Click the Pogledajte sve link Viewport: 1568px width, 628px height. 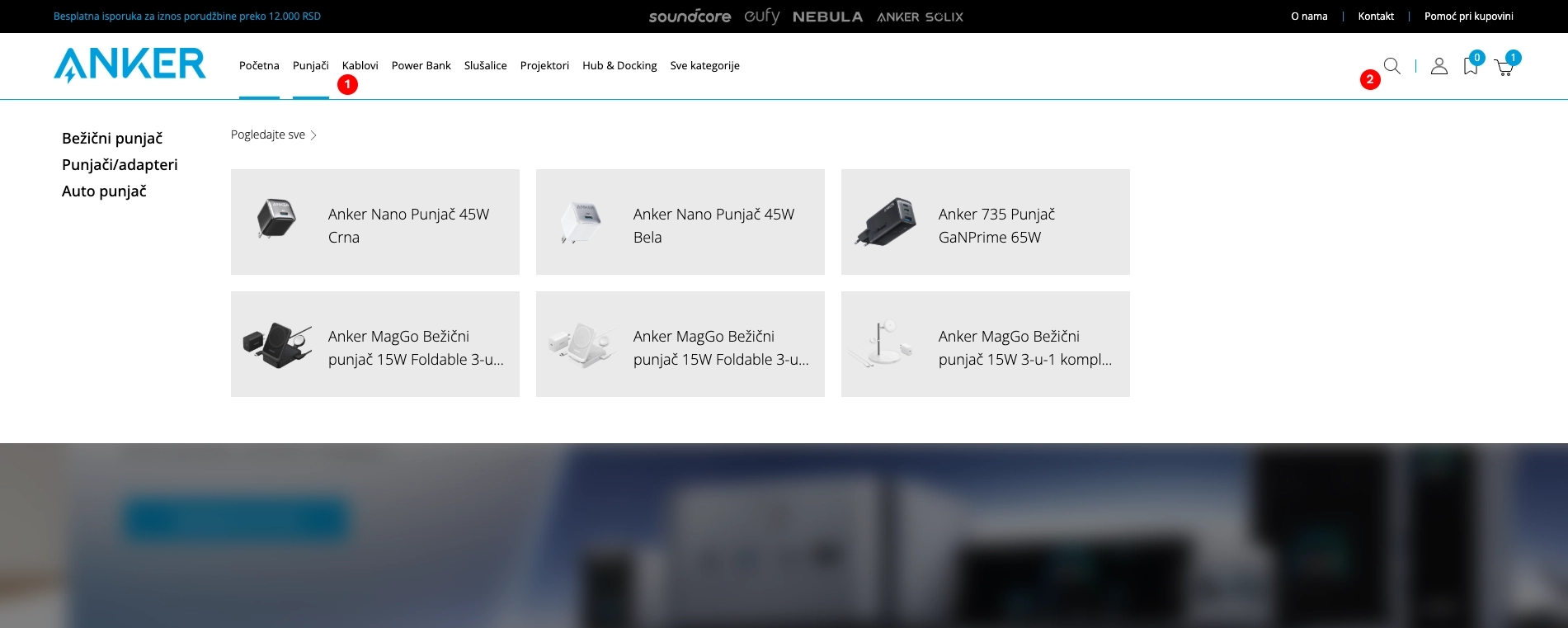[268, 135]
